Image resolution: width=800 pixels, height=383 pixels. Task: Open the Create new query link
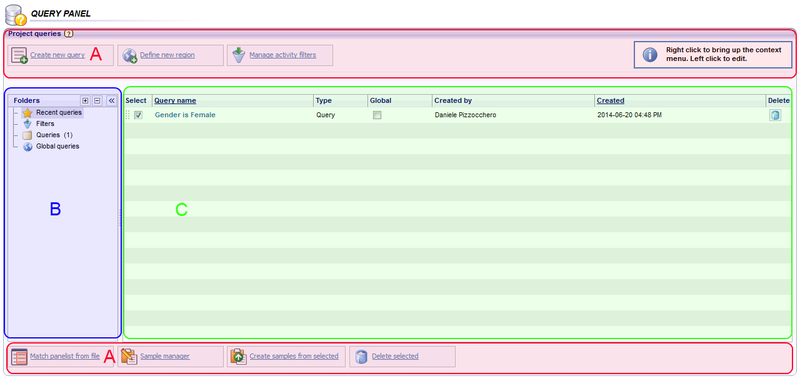coord(58,55)
